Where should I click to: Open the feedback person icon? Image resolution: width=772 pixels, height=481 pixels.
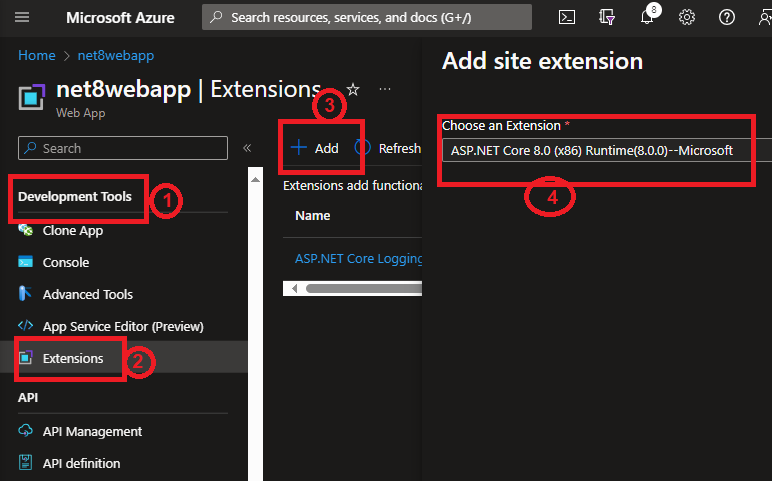point(765,18)
